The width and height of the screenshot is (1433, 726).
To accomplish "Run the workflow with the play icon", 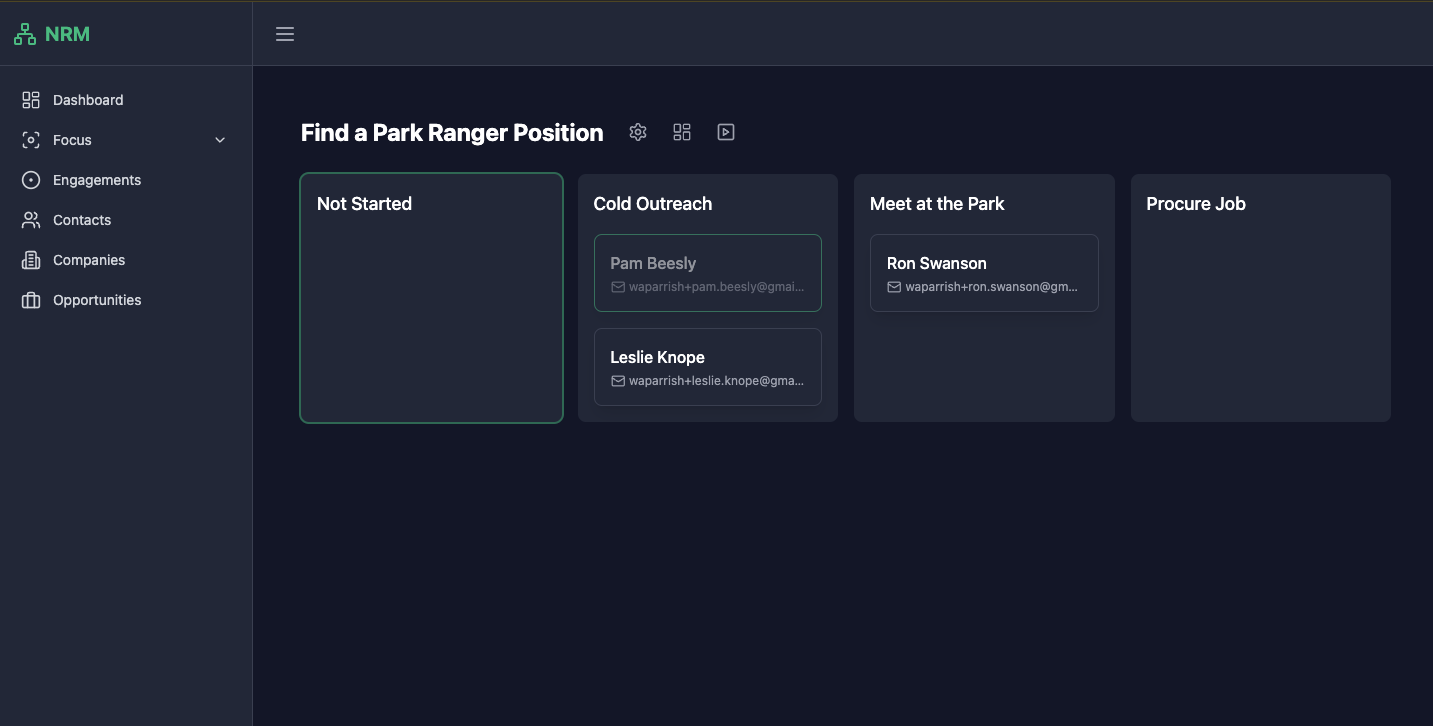I will click(x=725, y=131).
